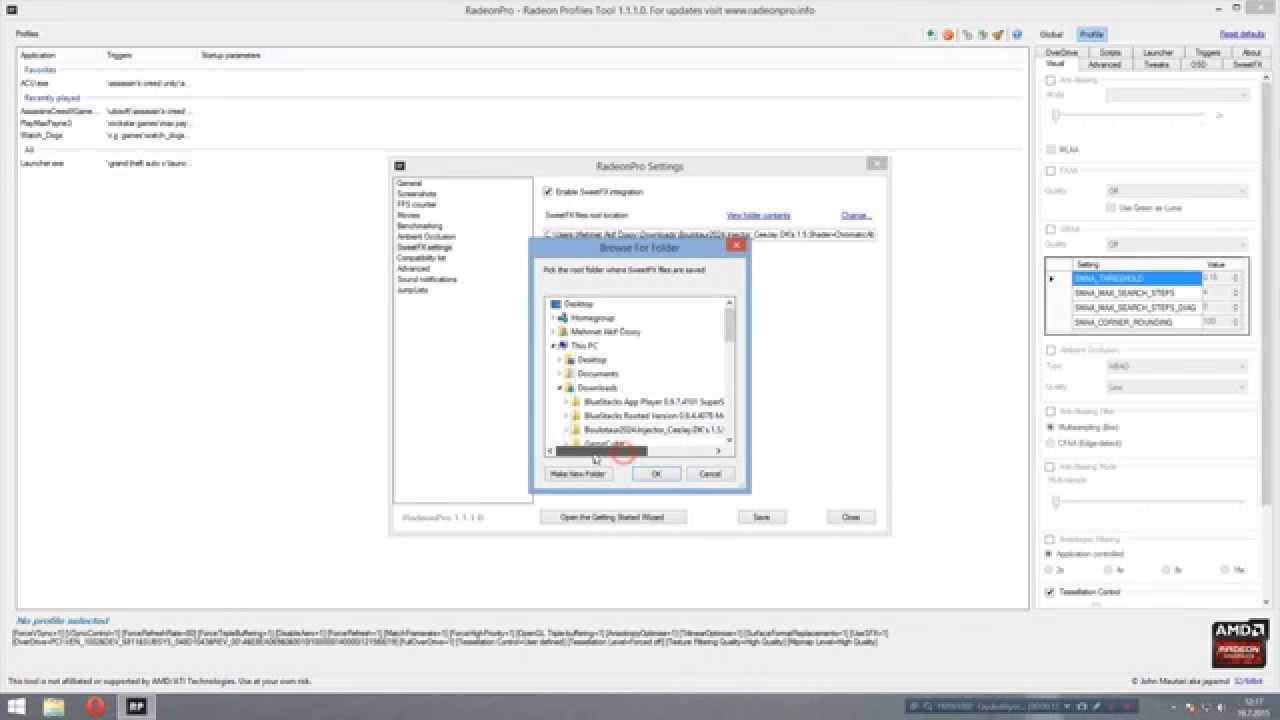This screenshot has width=1280, height=720.
Task: Expand the Documents tree node
Action: (x=560, y=373)
